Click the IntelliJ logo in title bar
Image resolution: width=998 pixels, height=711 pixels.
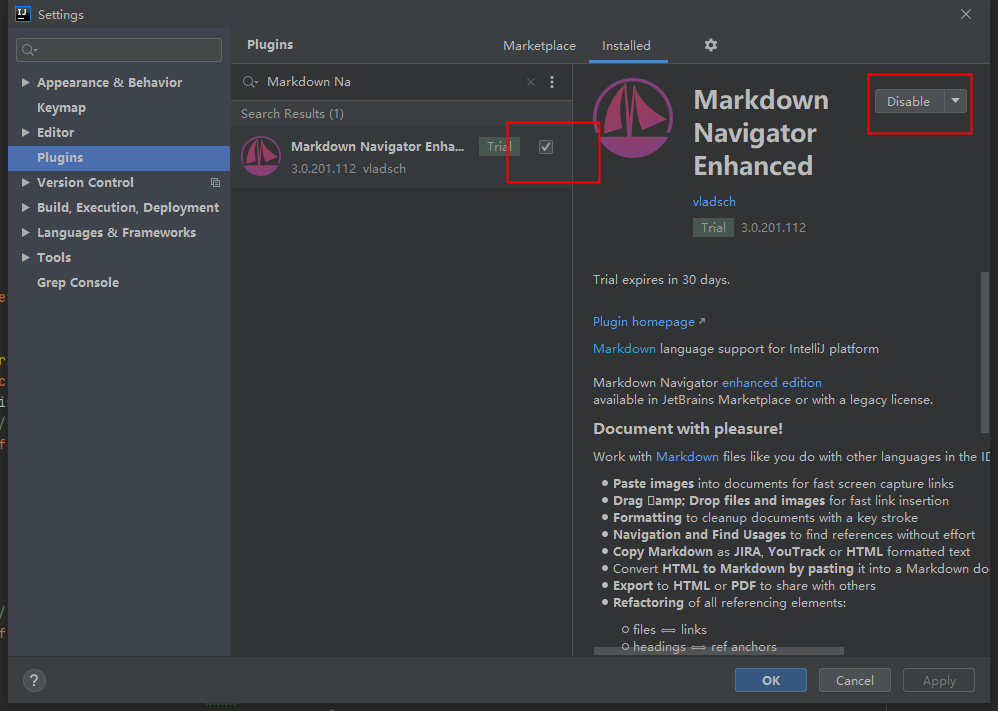pyautogui.click(x=22, y=14)
